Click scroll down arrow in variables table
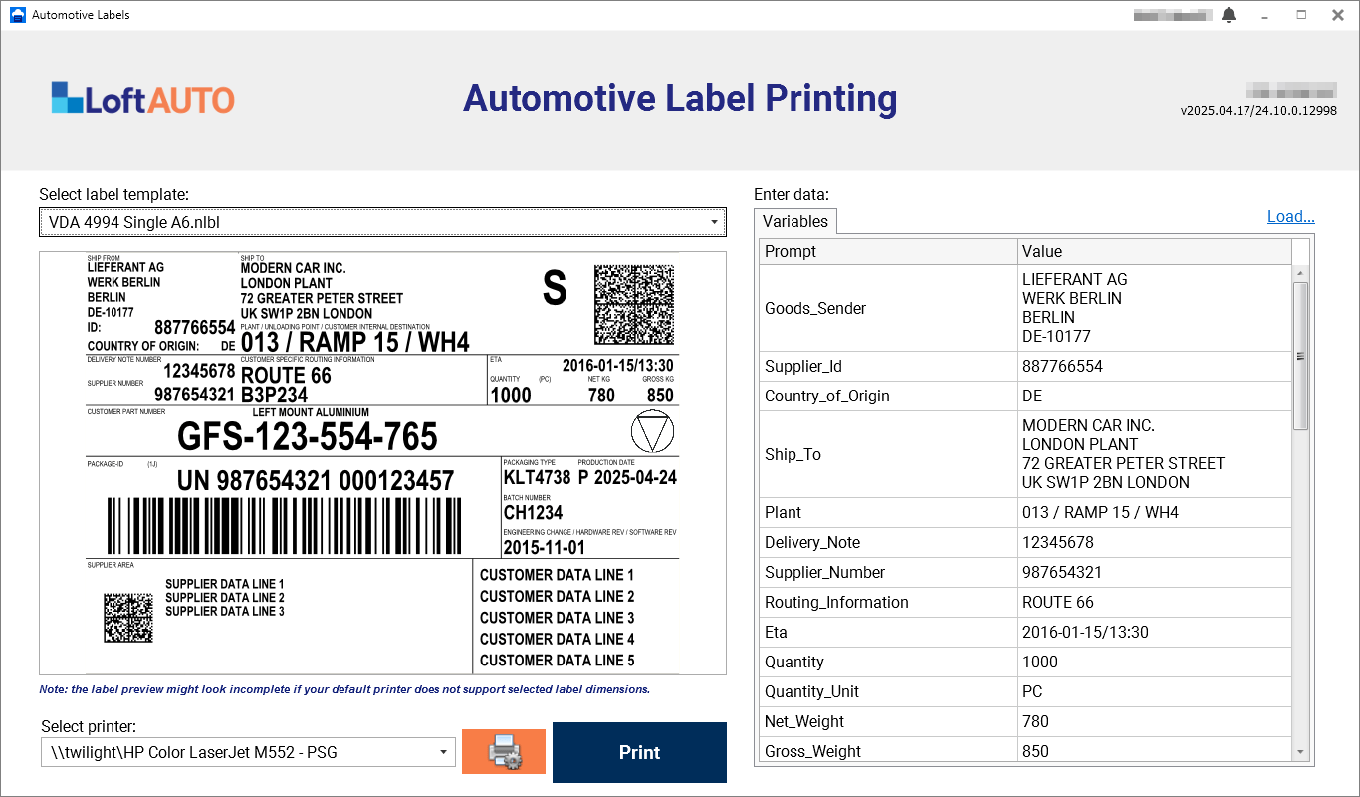 1300,752
